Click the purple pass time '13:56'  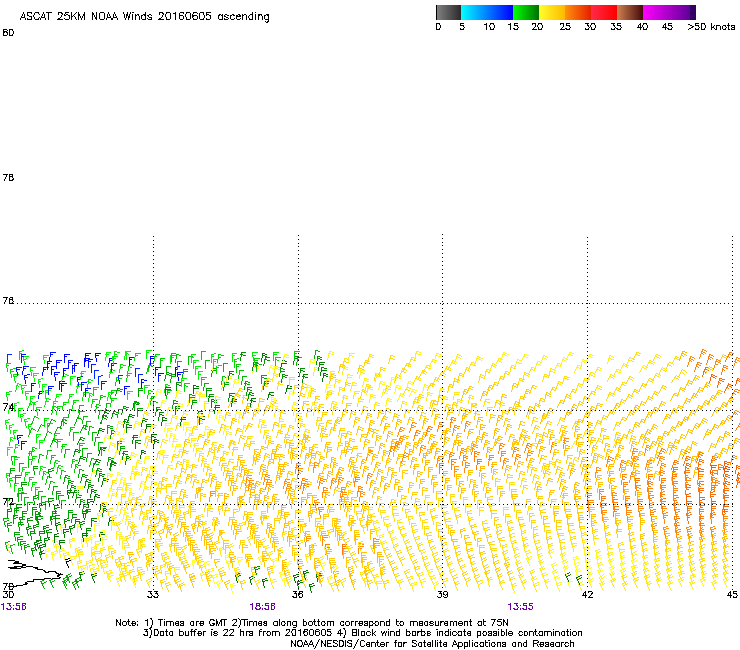14,607
